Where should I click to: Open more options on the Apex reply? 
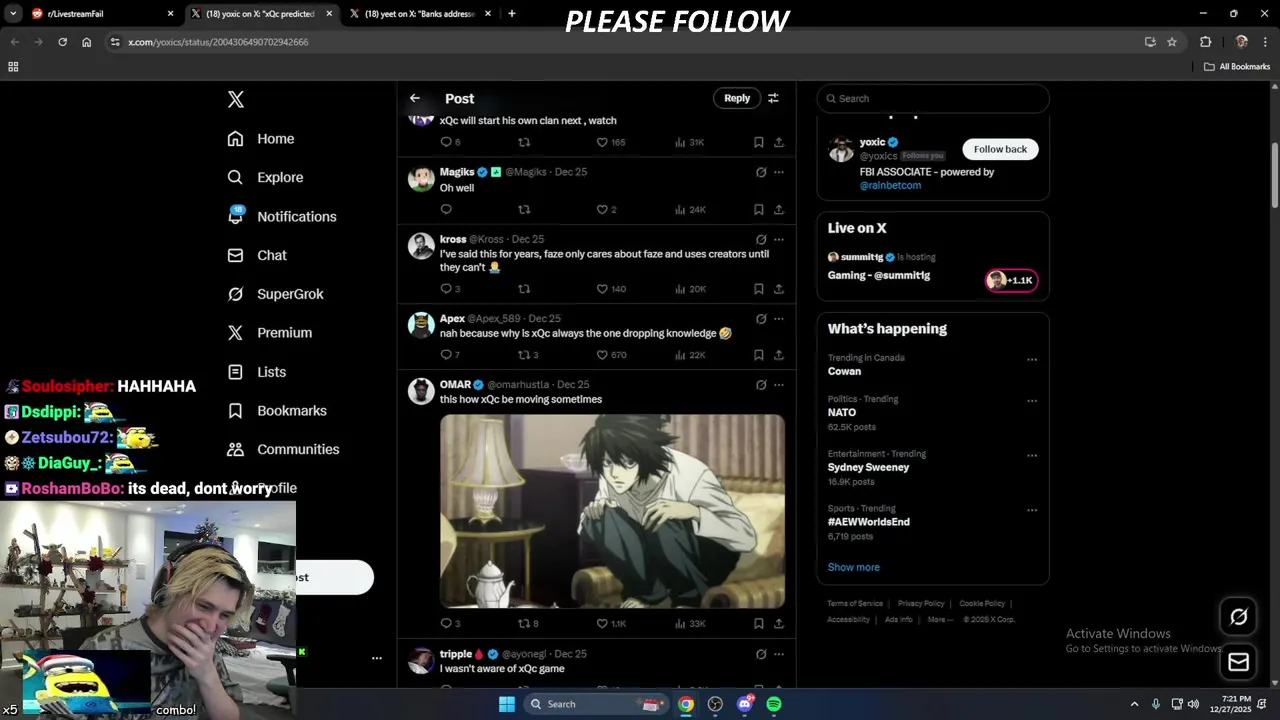pos(779,319)
